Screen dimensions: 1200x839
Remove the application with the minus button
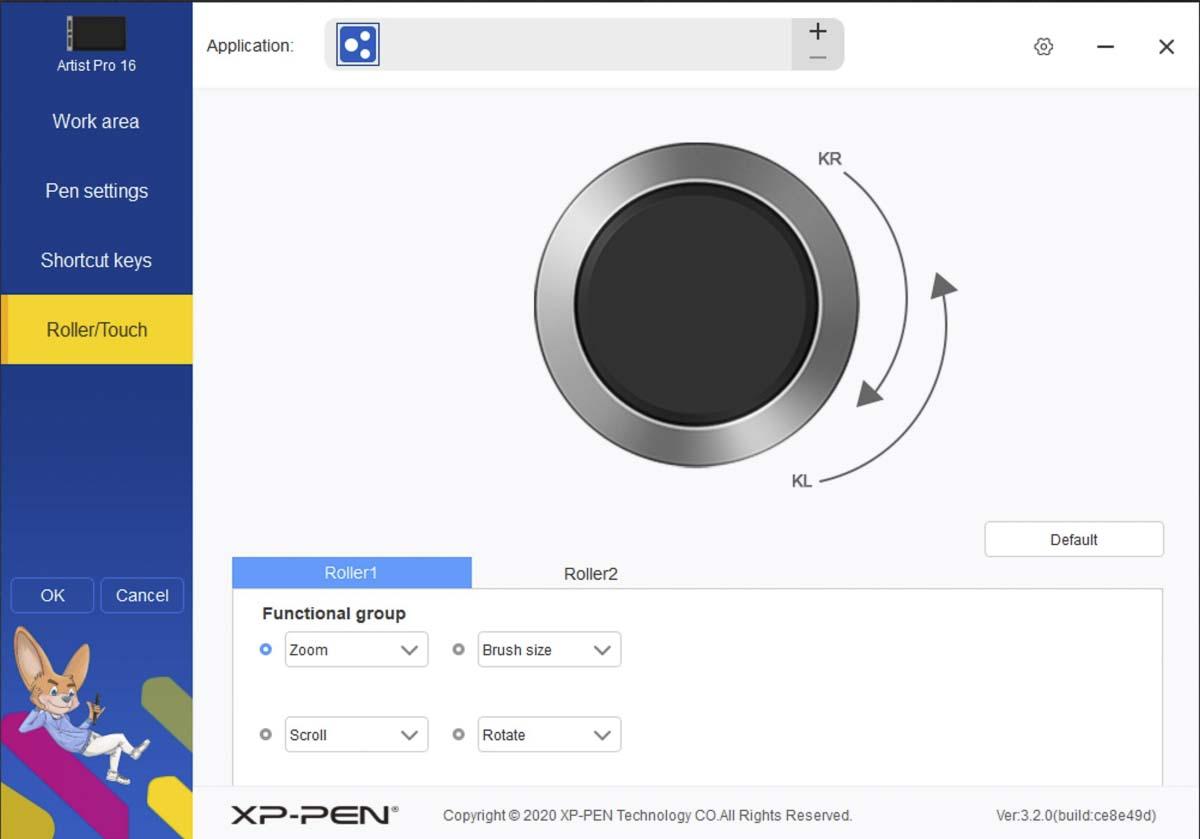pos(818,58)
